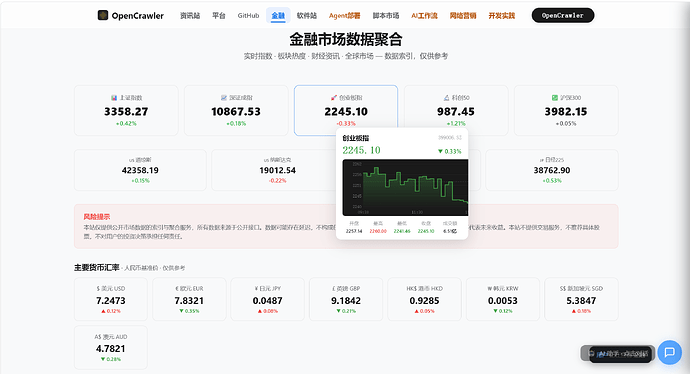690x374 pixels.
Task: Select the 3358.27 index card
Action: 126,110
